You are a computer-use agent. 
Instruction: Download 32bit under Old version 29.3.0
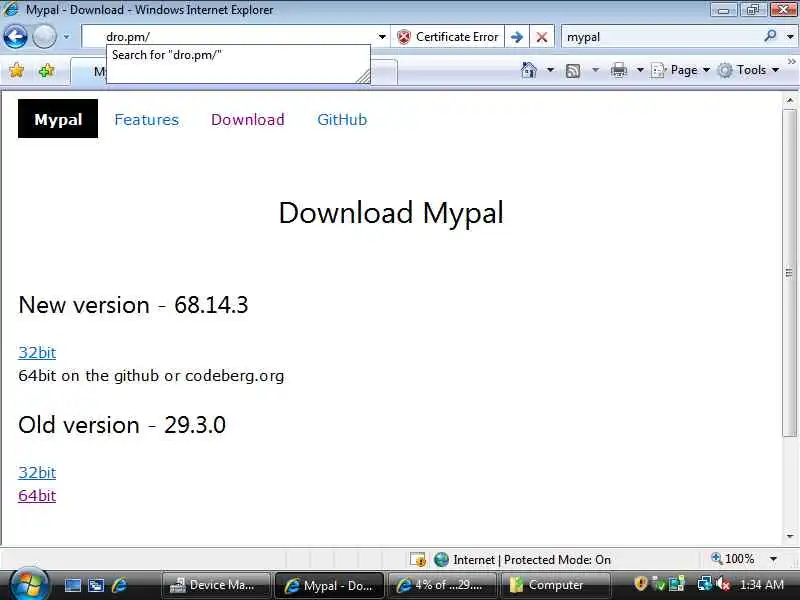coord(37,472)
